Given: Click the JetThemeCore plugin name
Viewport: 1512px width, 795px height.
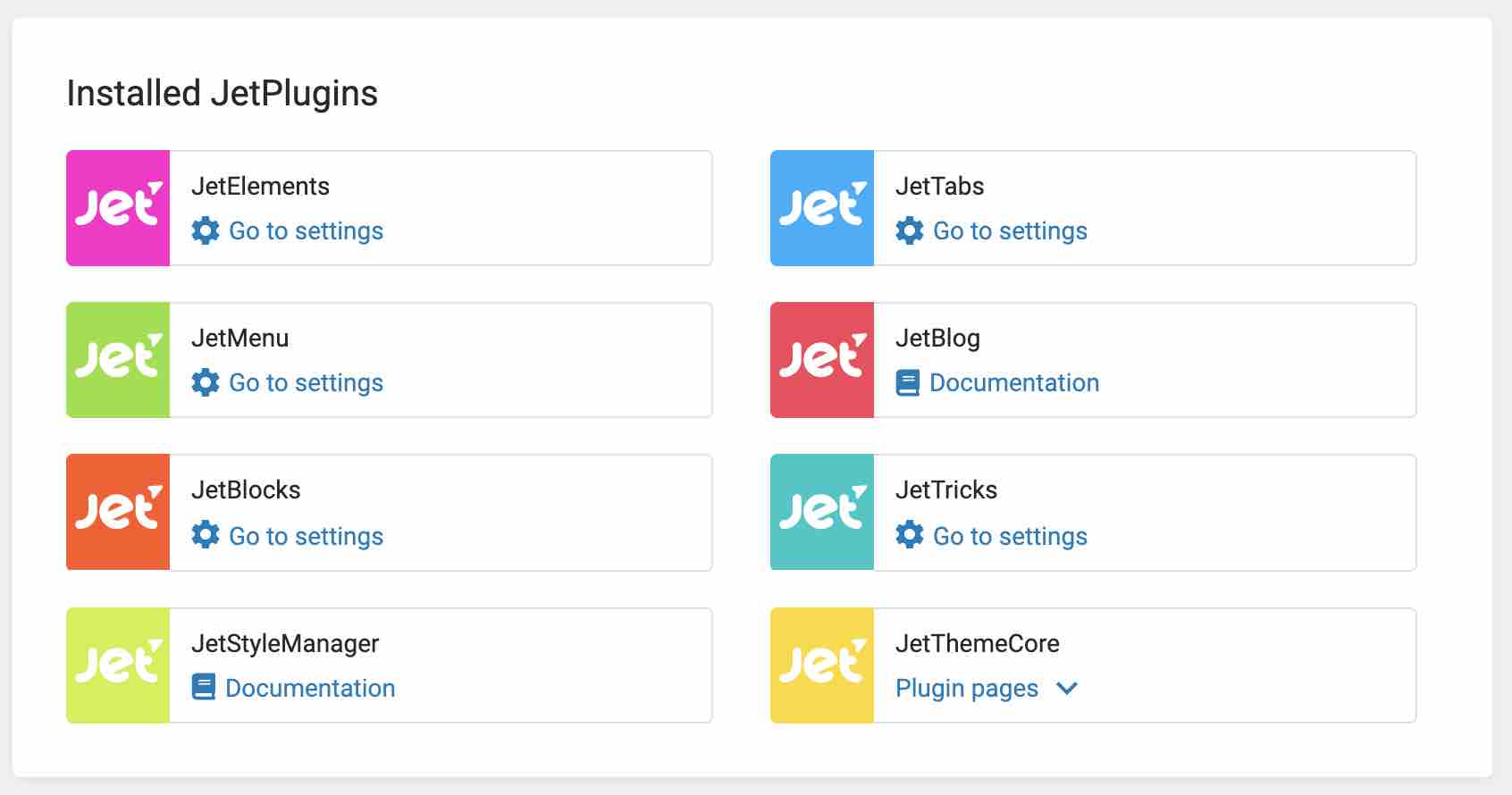Looking at the screenshot, I should click(978, 643).
